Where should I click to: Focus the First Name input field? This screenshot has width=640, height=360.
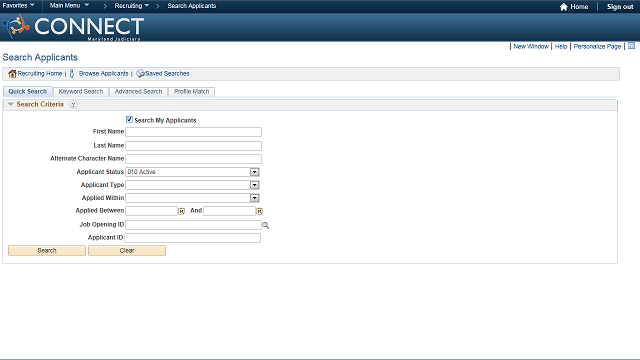click(x=193, y=132)
